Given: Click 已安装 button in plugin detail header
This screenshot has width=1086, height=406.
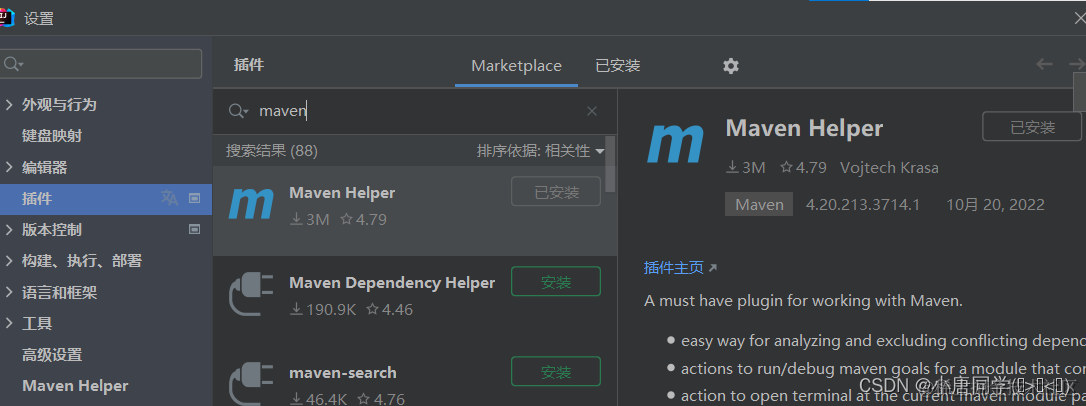Looking at the screenshot, I should pos(1031,127).
